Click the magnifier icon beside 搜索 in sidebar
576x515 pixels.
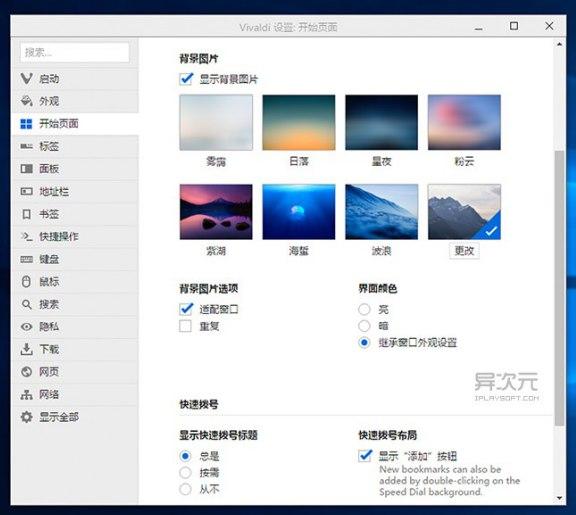(26, 305)
